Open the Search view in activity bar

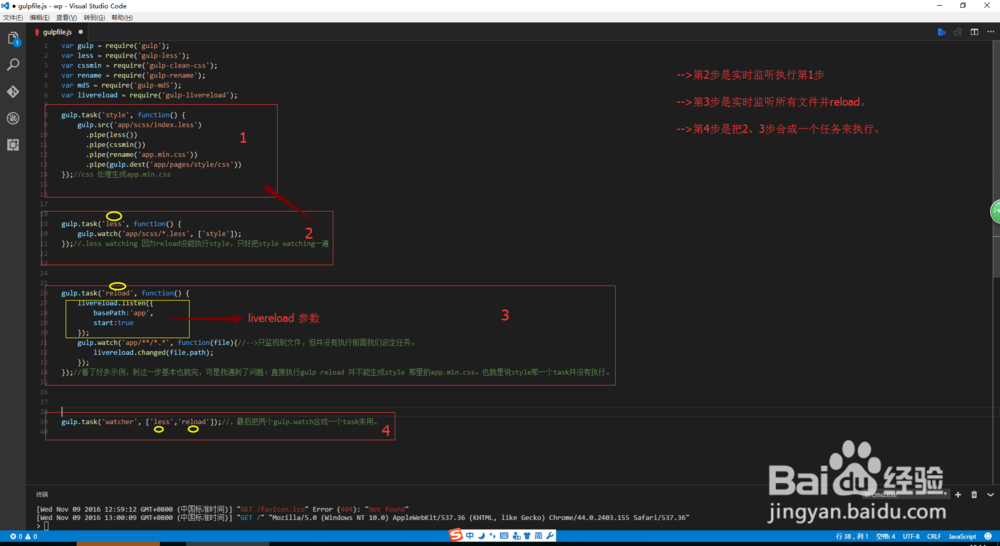13,65
